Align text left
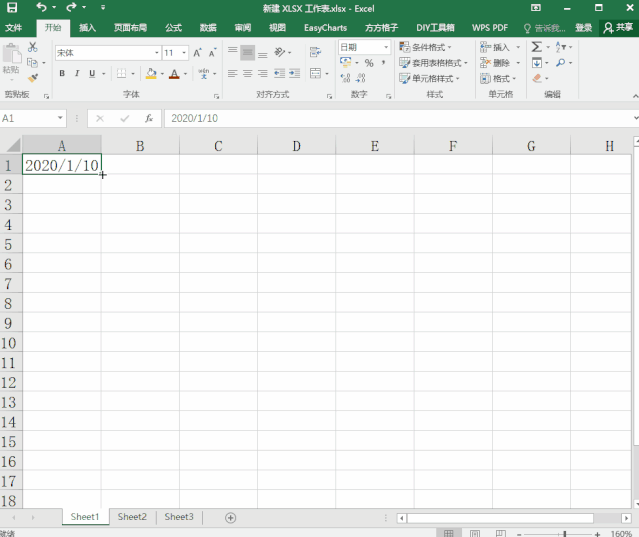Image resolution: width=639 pixels, height=537 pixels. point(232,73)
